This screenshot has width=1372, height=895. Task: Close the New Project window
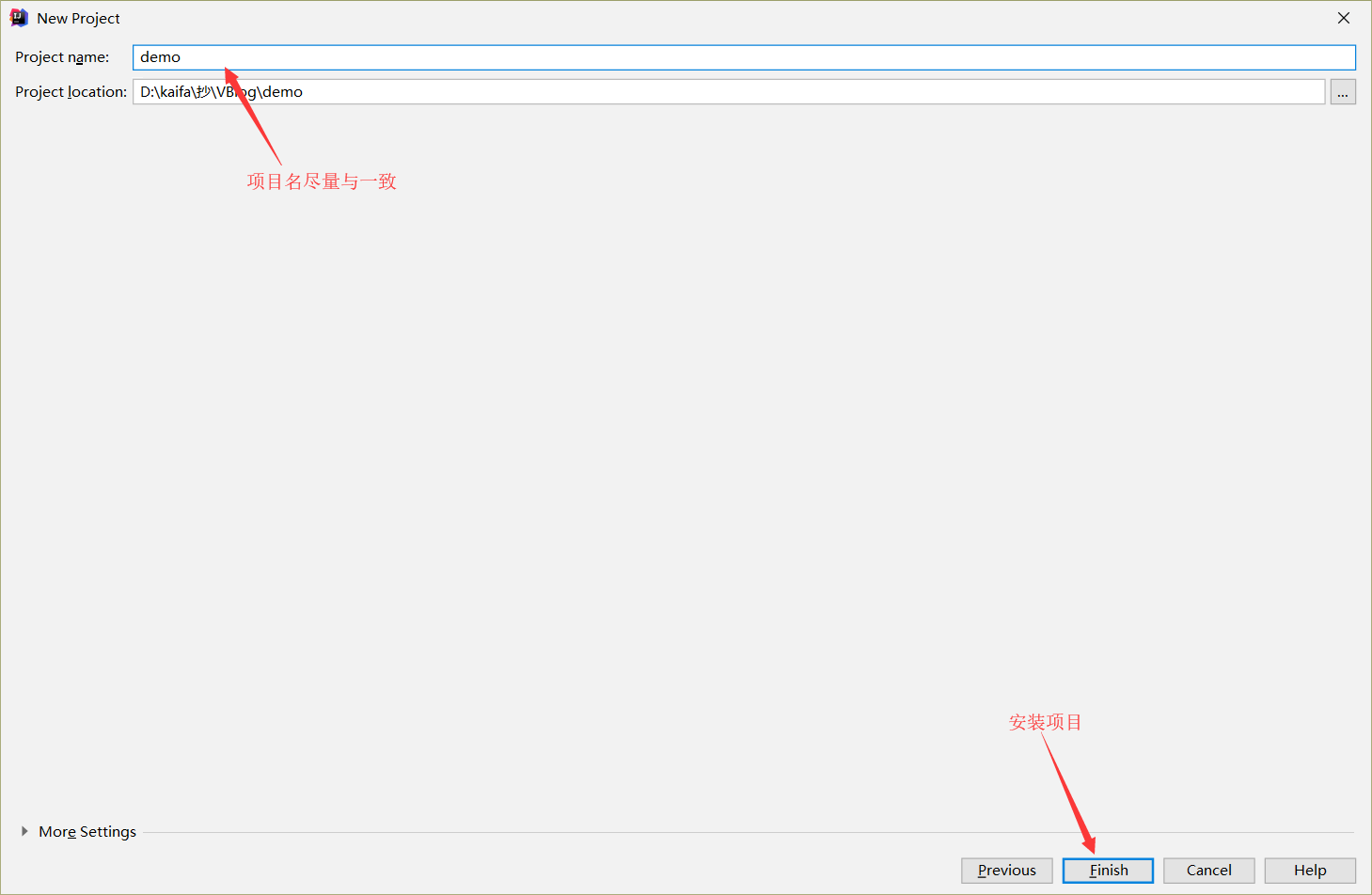pos(1344,18)
